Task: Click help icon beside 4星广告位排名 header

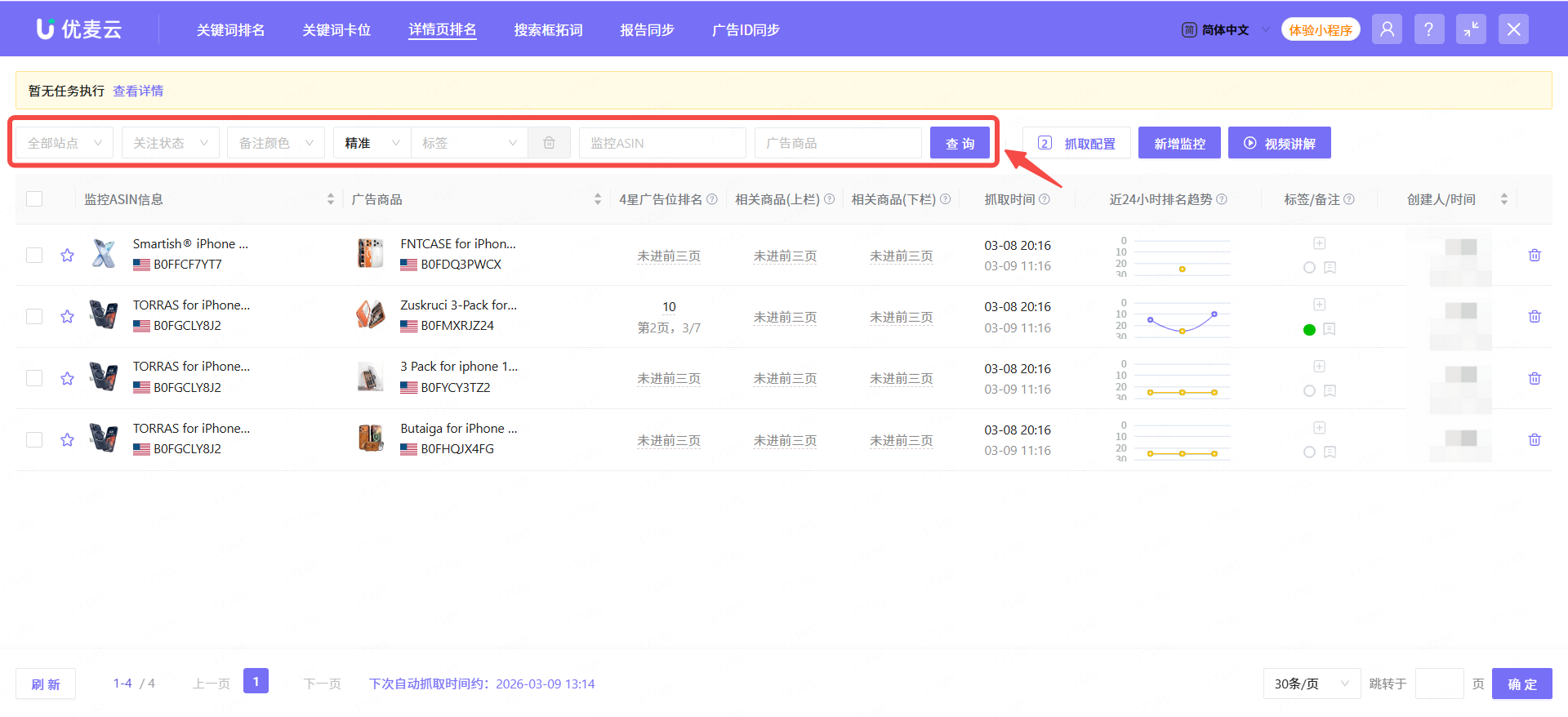Action: pyautogui.click(x=712, y=199)
